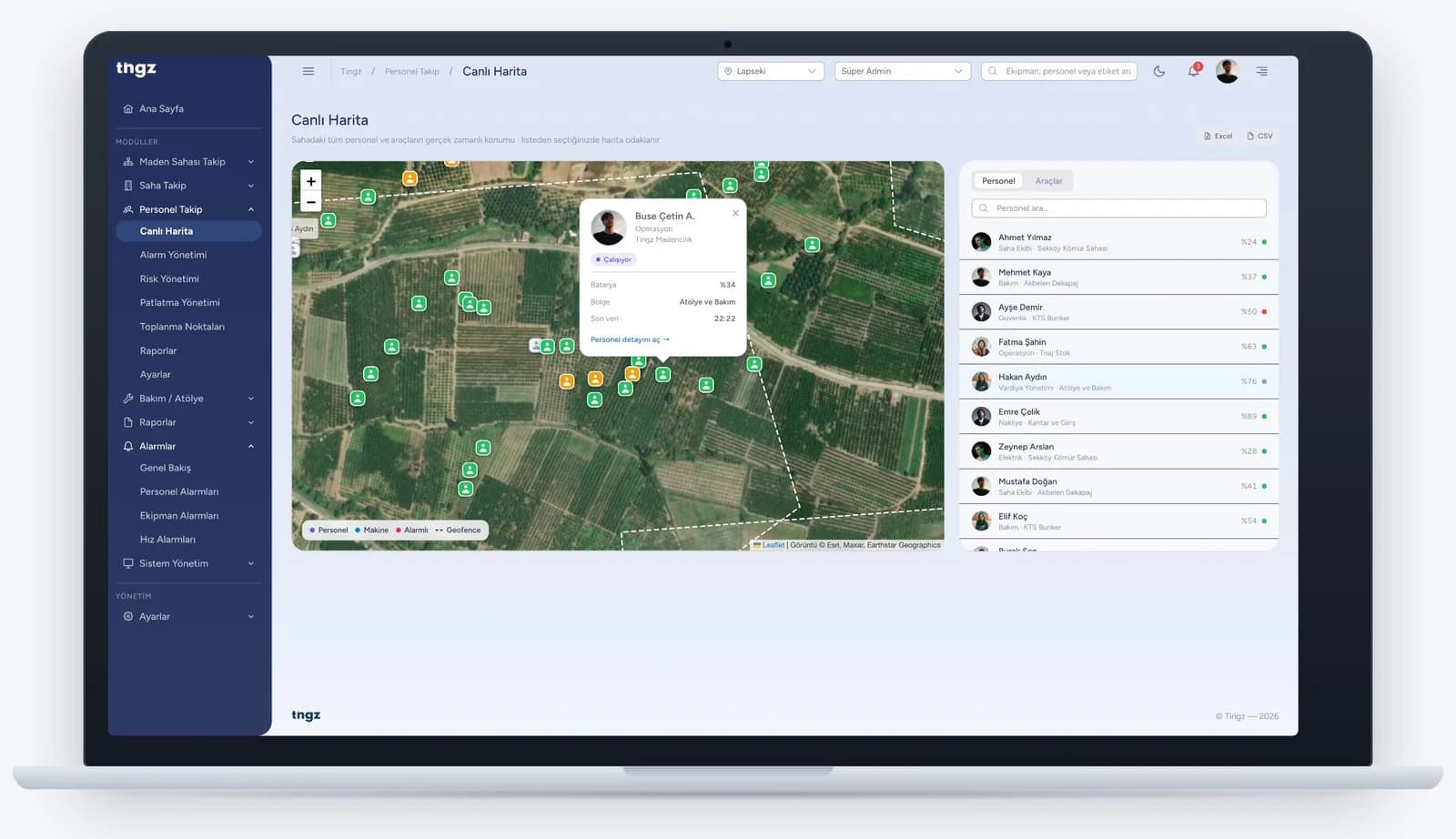Click the tngz logo in the sidebar
This screenshot has width=1456, height=839.
pyautogui.click(x=136, y=68)
